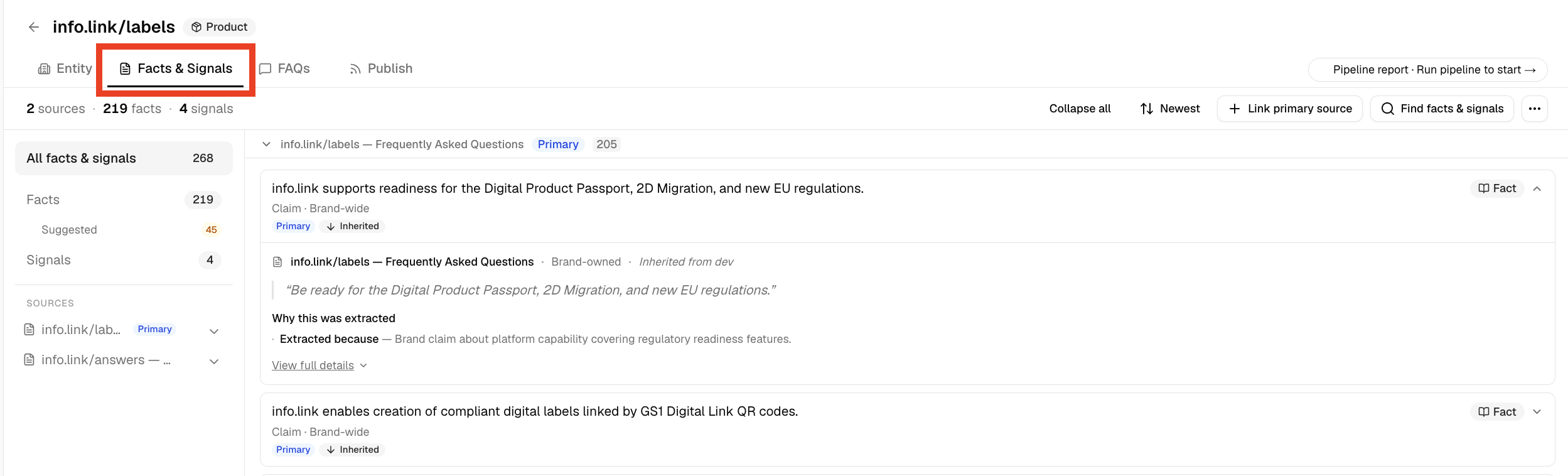
Task: Go to the Publish tab
Action: (381, 68)
